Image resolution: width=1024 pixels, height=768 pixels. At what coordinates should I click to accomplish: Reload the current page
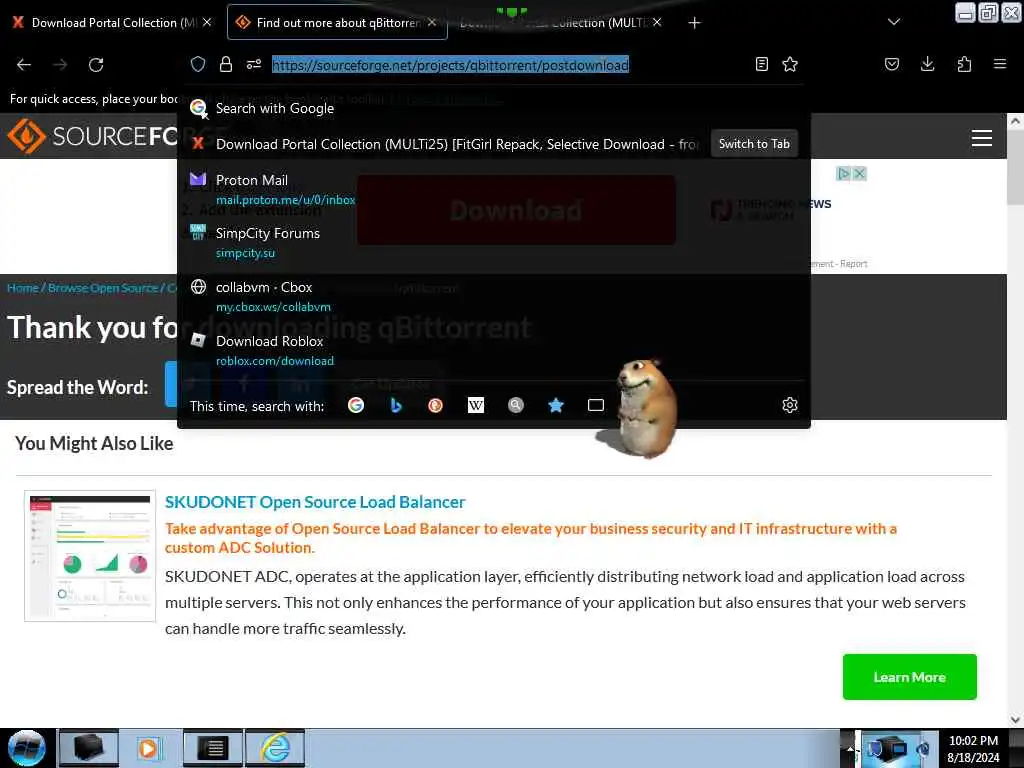96,65
